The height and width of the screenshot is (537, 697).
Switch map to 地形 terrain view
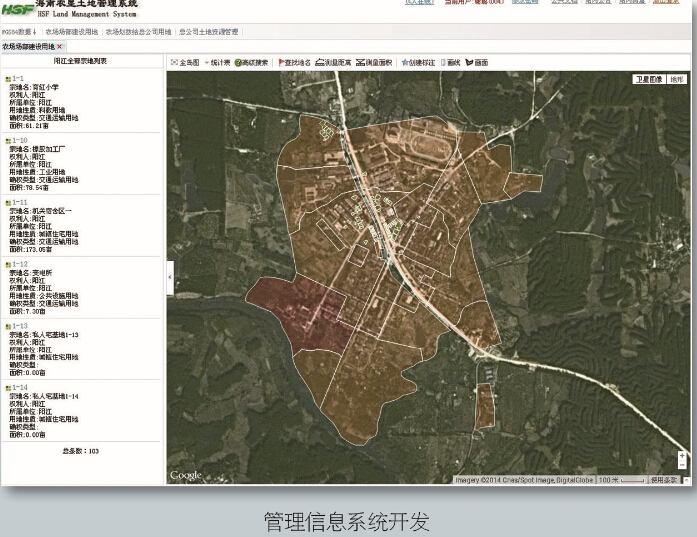(x=677, y=79)
